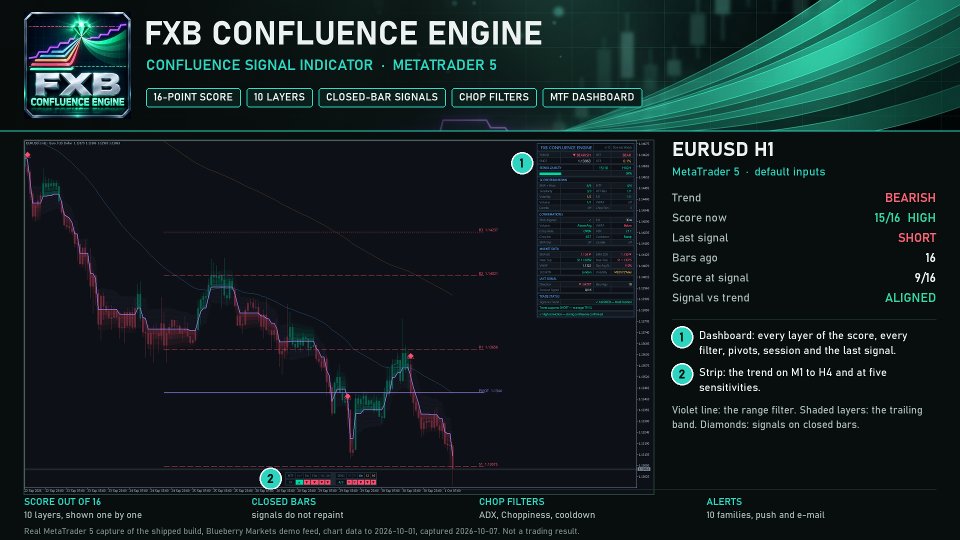Click the CLOSED BARS footer heading
Screen dimensions: 960x540
pos(283,501)
